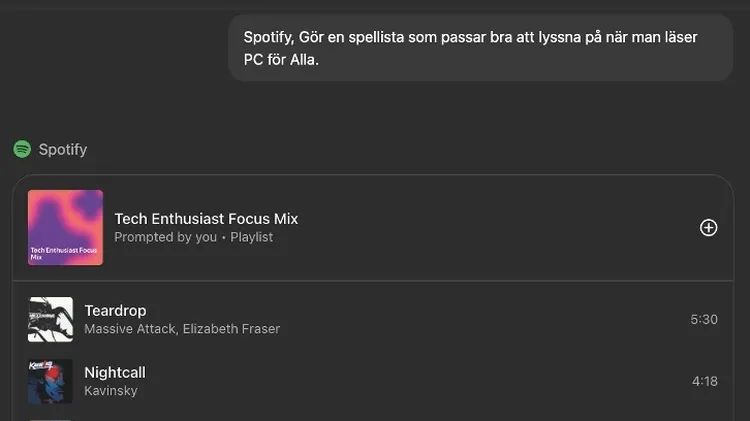The width and height of the screenshot is (750, 421).
Task: Click the Spotify logo icon
Action: click(x=22, y=149)
